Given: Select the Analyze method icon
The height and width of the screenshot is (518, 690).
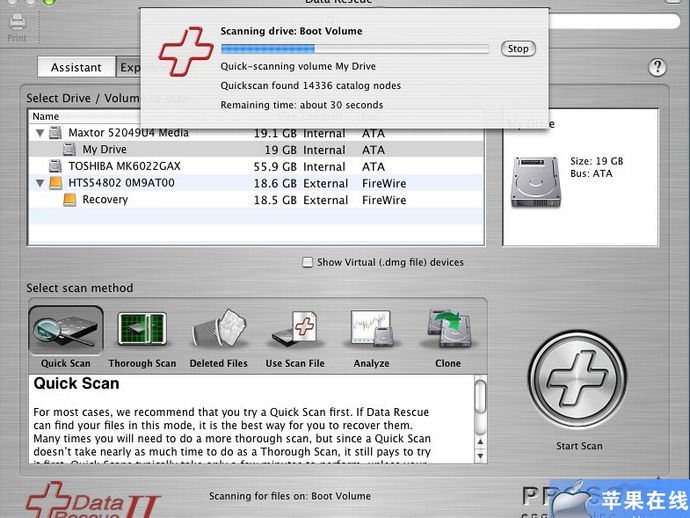Looking at the screenshot, I should click(x=372, y=329).
